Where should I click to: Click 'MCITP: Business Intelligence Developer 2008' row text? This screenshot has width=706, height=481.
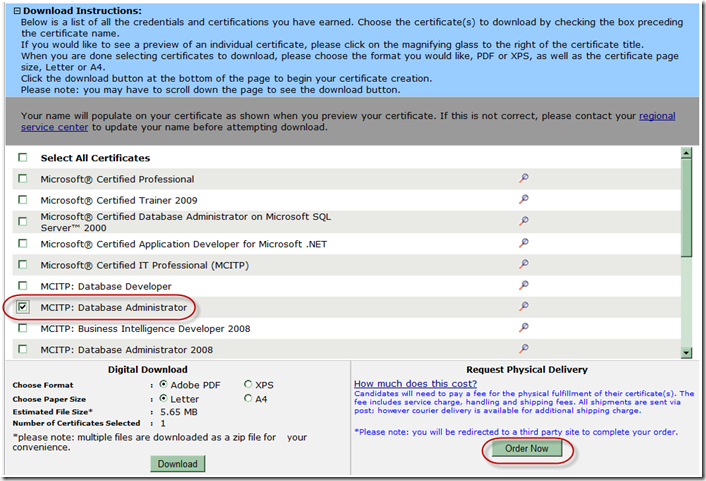[x=145, y=329]
